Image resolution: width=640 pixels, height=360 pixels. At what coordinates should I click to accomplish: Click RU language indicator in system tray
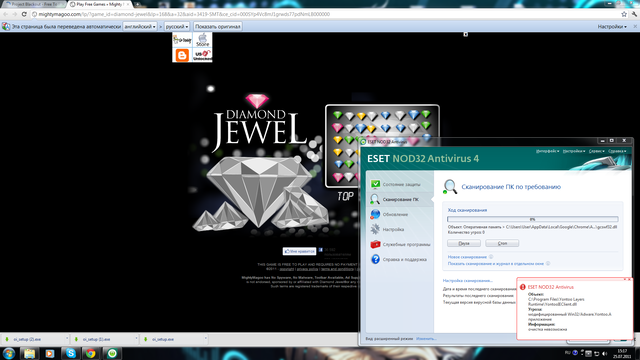[x=567, y=353]
